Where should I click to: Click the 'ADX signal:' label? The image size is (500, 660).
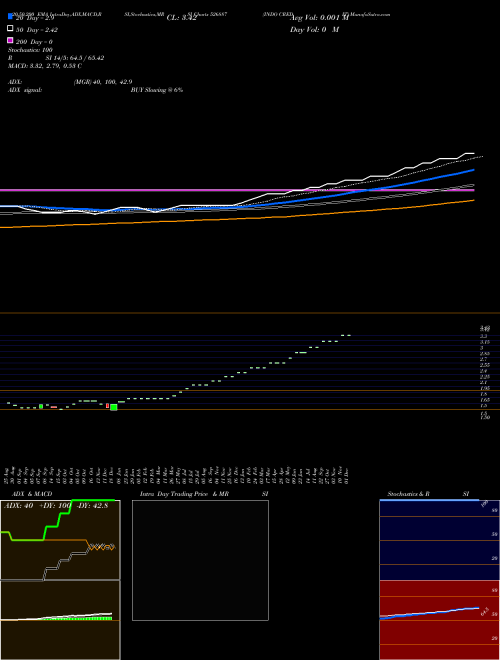click(x=25, y=90)
